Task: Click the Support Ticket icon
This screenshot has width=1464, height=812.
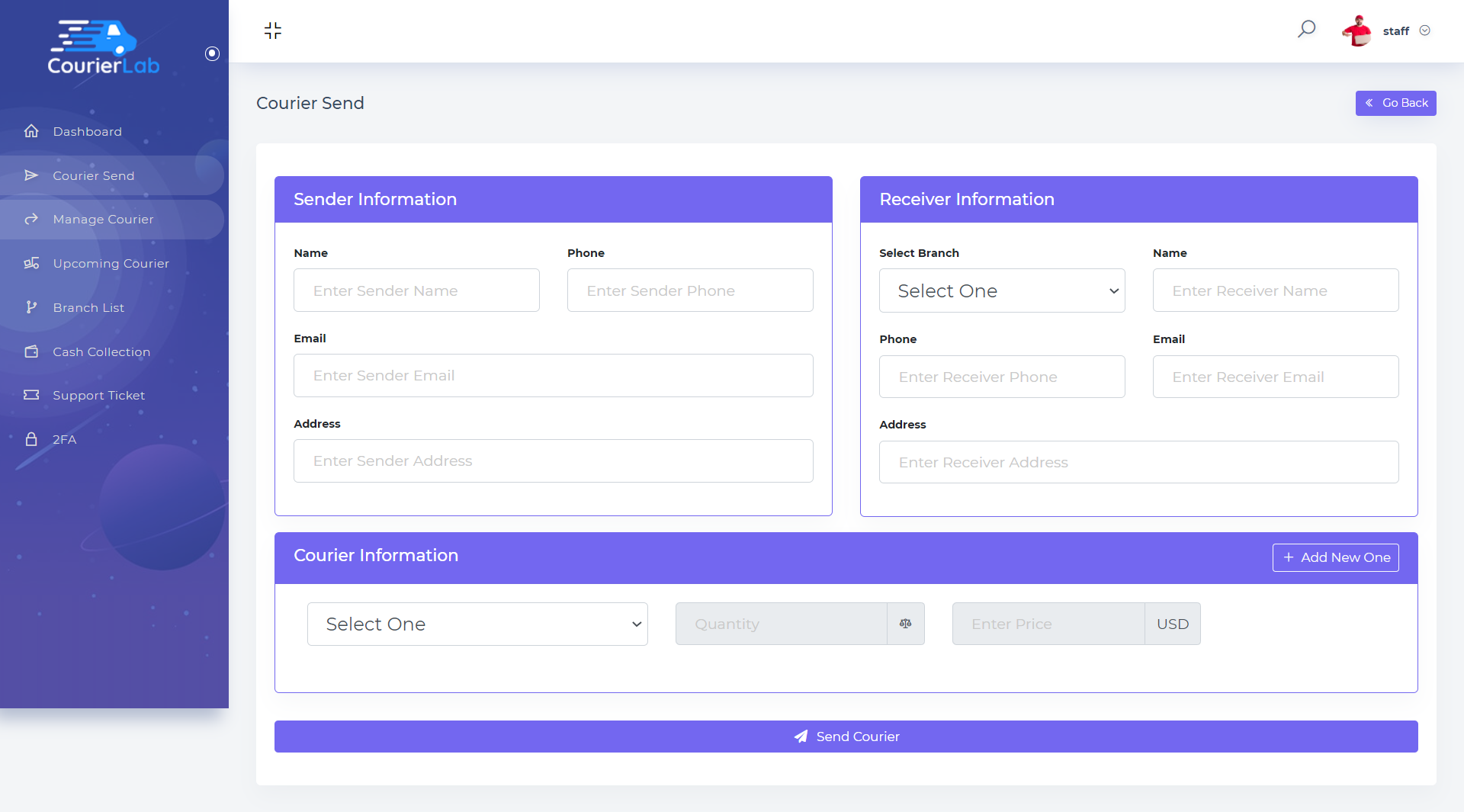Action: 31,395
